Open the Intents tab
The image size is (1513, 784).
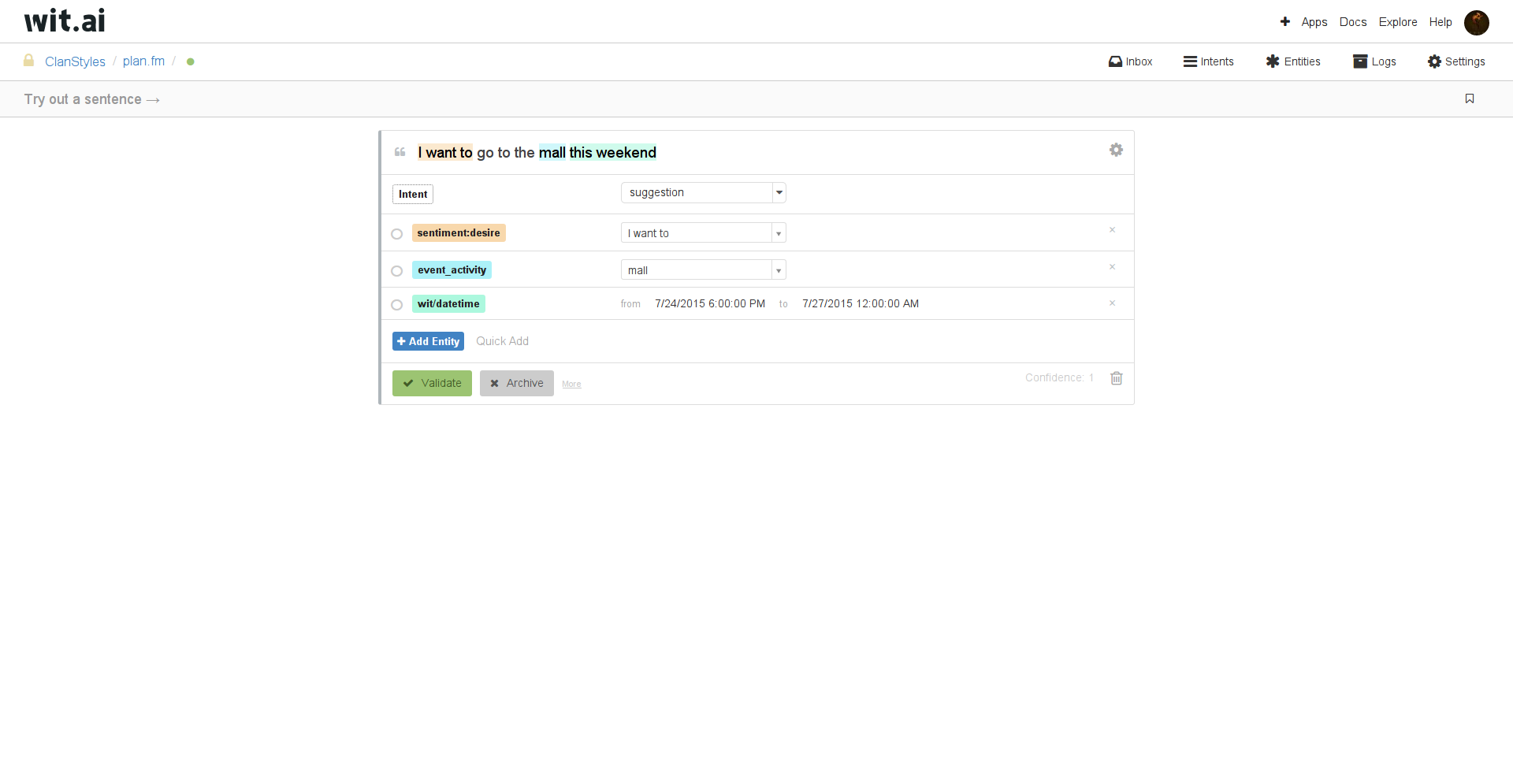[x=1208, y=61]
